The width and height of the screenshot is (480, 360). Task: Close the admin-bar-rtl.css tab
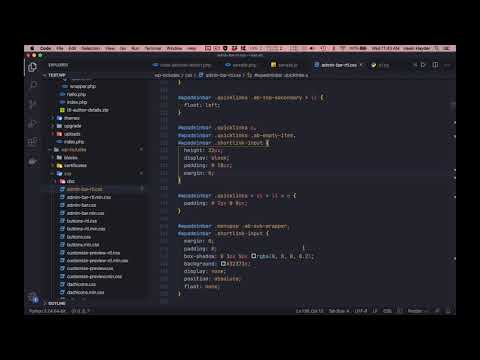[x=361, y=65]
